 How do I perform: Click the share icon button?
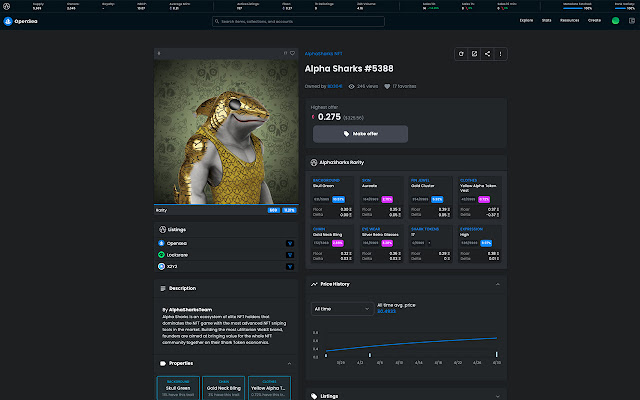pos(487,54)
